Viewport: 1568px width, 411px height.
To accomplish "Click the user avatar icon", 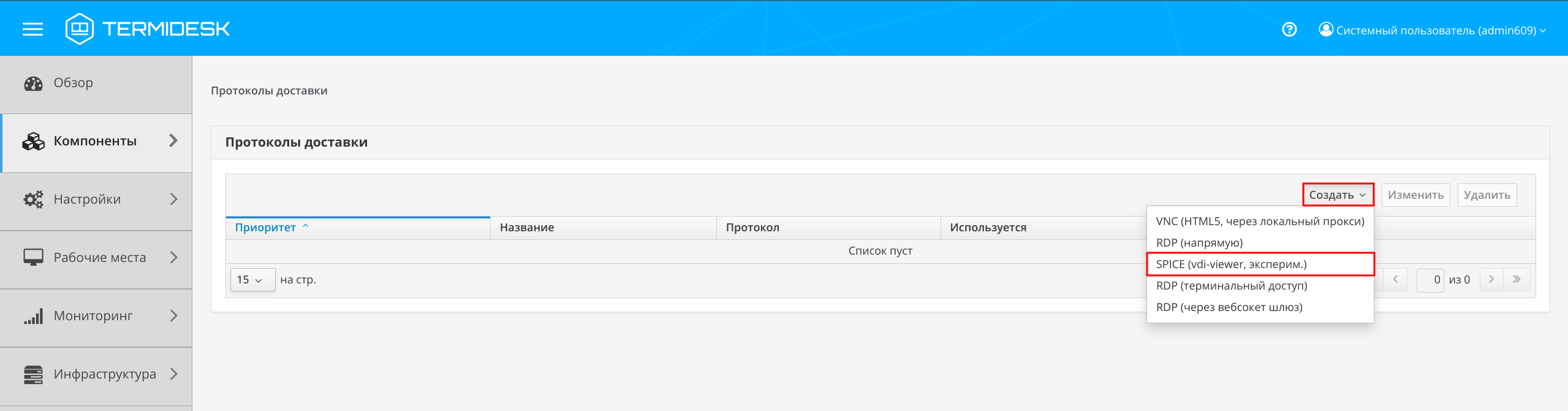I will coord(1326,29).
